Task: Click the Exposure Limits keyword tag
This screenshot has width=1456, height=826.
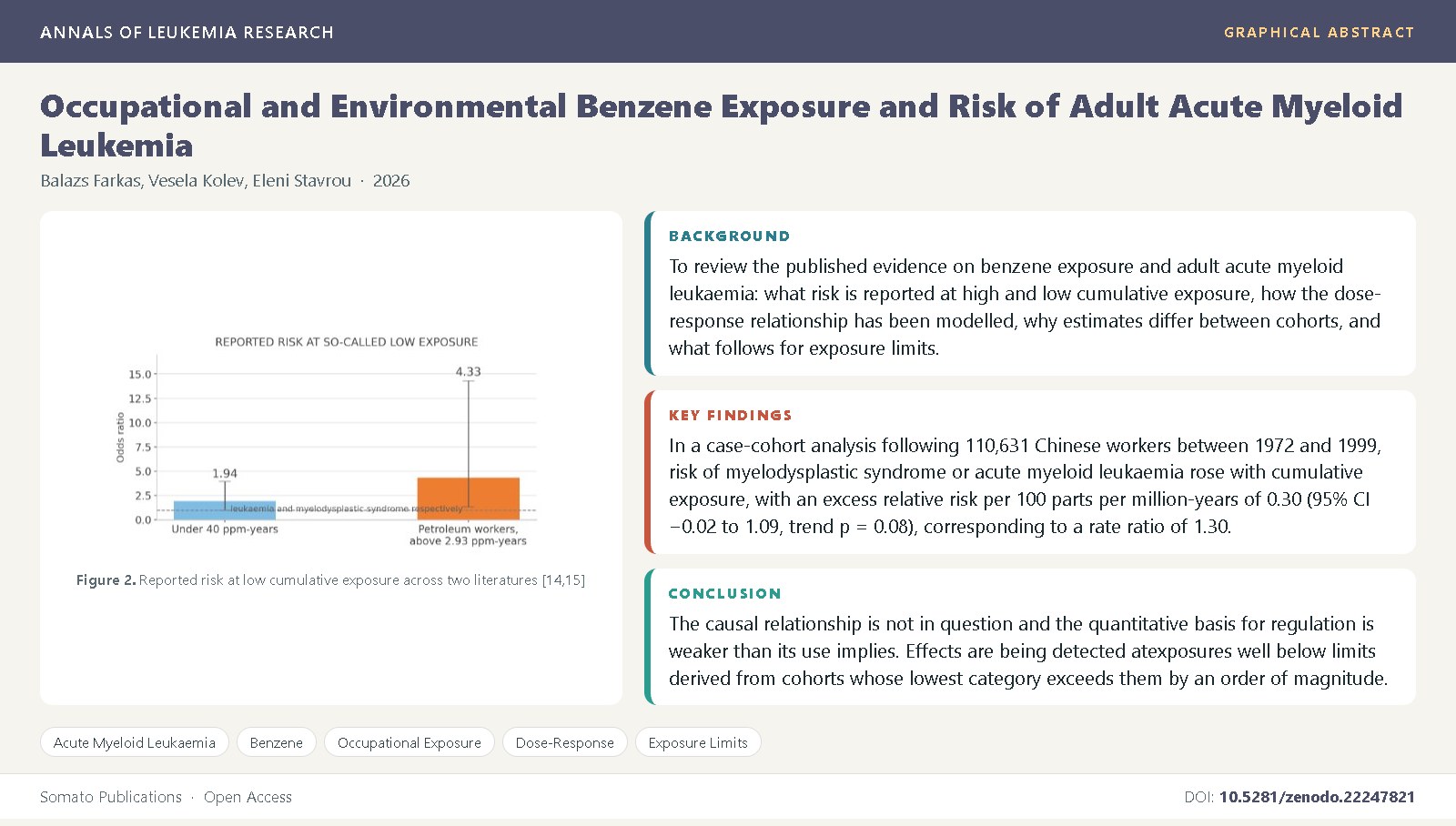Action: pos(698,742)
